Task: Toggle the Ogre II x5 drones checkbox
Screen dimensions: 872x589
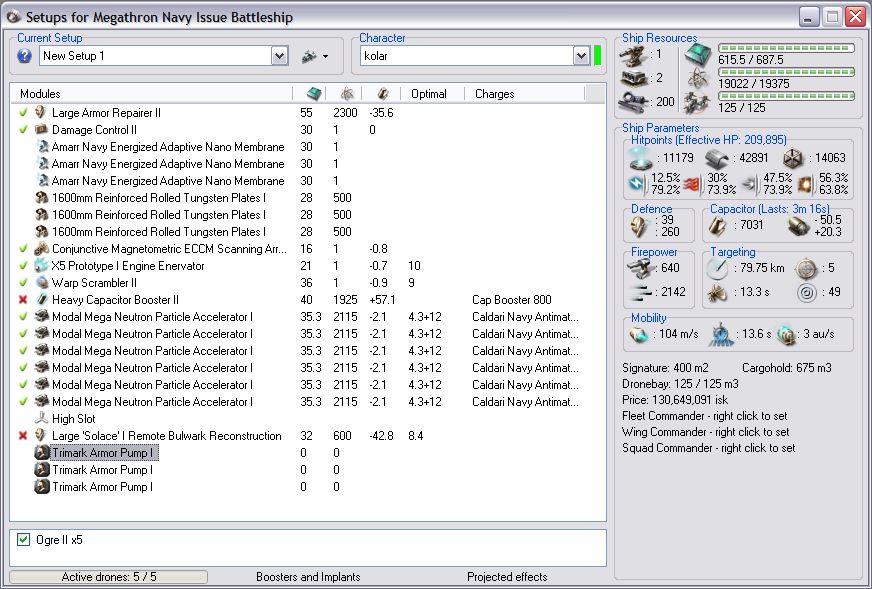Action: [24, 540]
